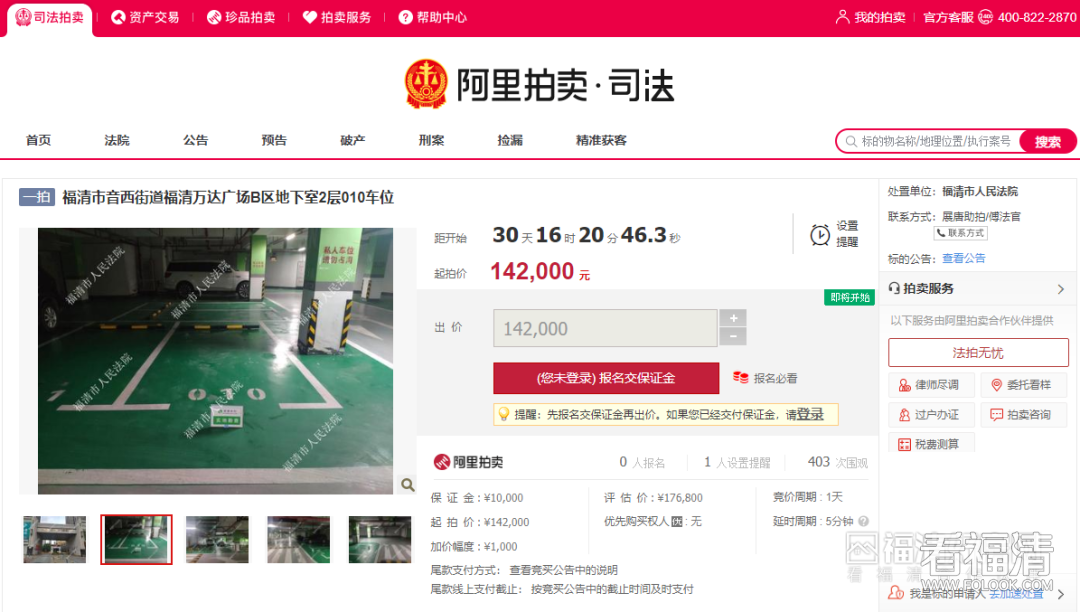The height and width of the screenshot is (612, 1080).
Task: Open the 司法拍卖 tab
Action: [50, 17]
